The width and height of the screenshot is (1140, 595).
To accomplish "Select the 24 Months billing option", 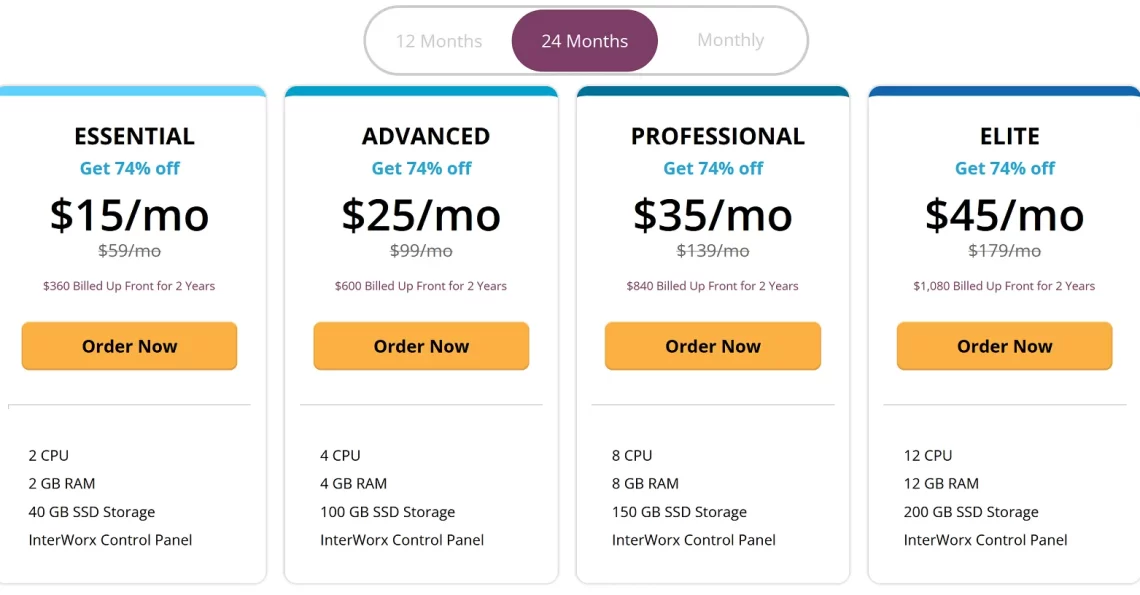I will [x=585, y=41].
